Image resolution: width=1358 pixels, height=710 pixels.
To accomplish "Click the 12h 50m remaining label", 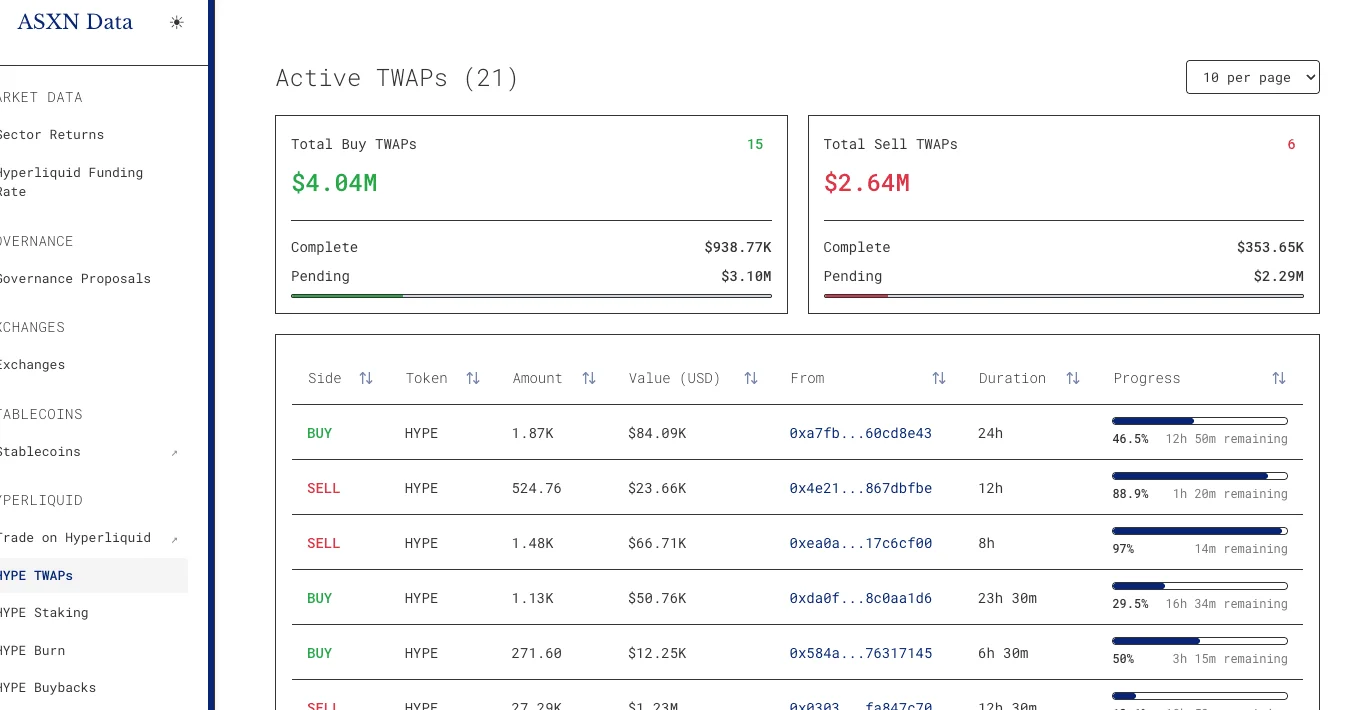I will point(1227,439).
